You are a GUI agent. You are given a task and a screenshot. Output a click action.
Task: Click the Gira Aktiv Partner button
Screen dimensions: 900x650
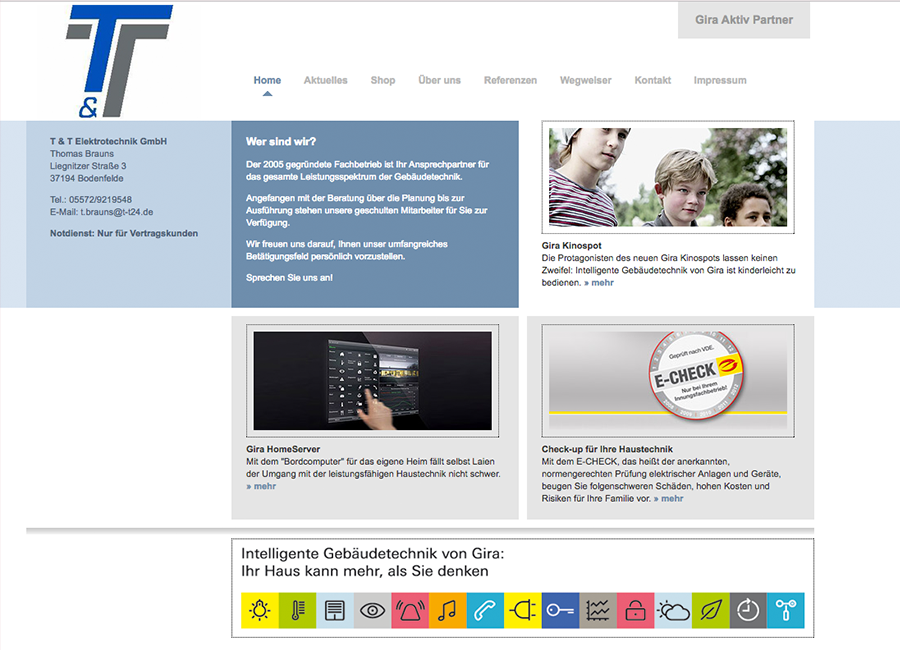pos(744,20)
